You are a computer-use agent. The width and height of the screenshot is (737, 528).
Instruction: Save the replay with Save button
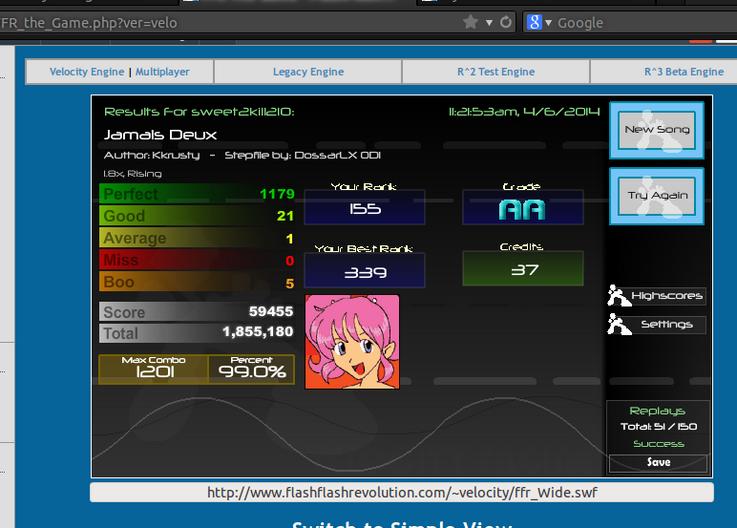658,463
